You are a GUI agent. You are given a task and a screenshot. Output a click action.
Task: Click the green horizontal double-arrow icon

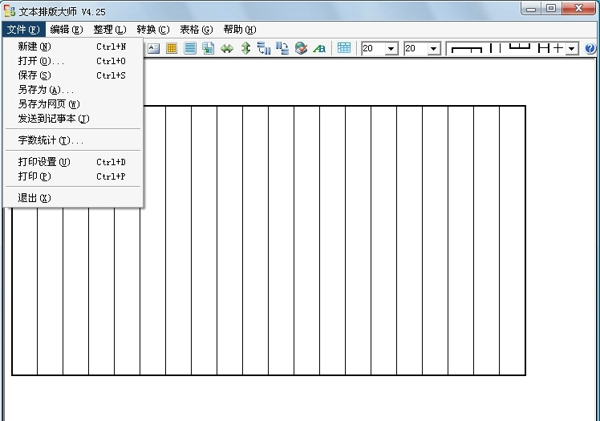(227, 48)
